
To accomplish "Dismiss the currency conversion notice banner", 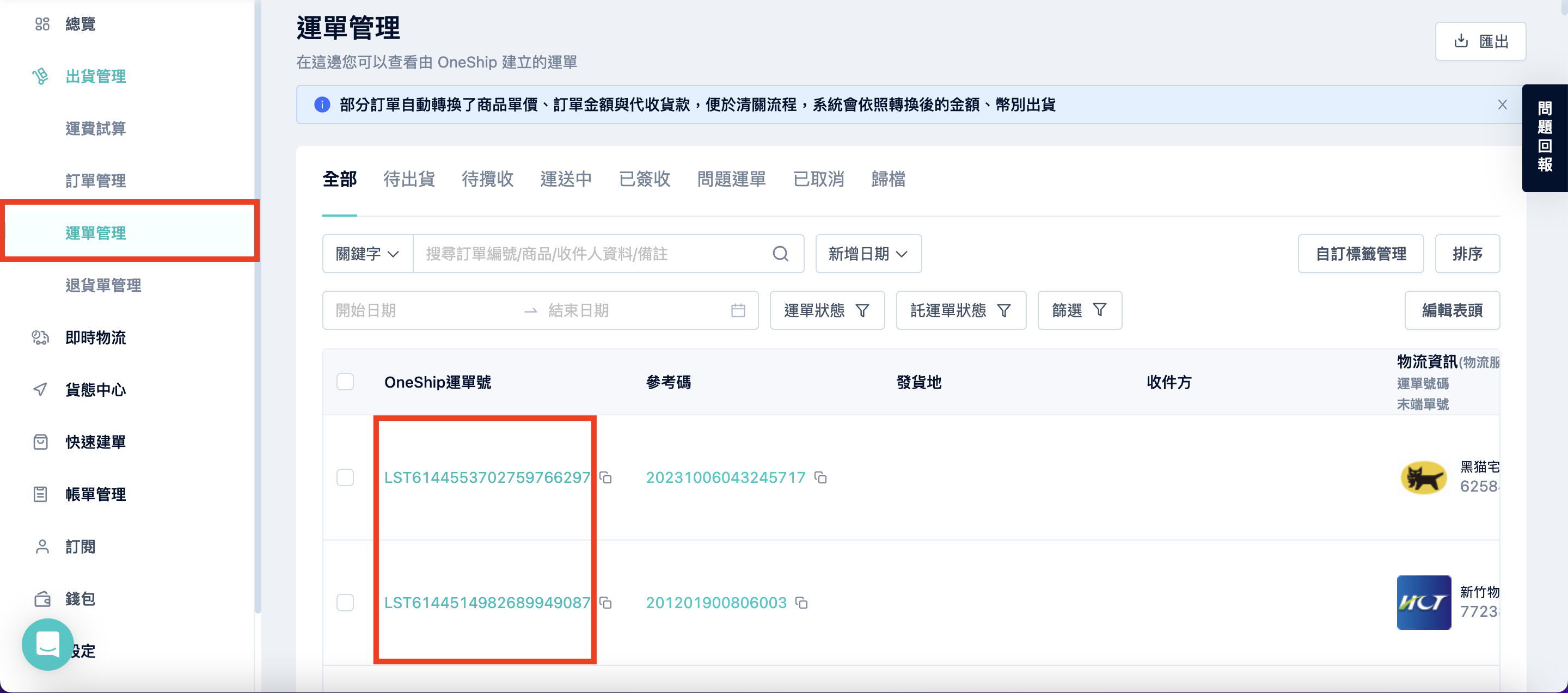I will (x=1502, y=105).
